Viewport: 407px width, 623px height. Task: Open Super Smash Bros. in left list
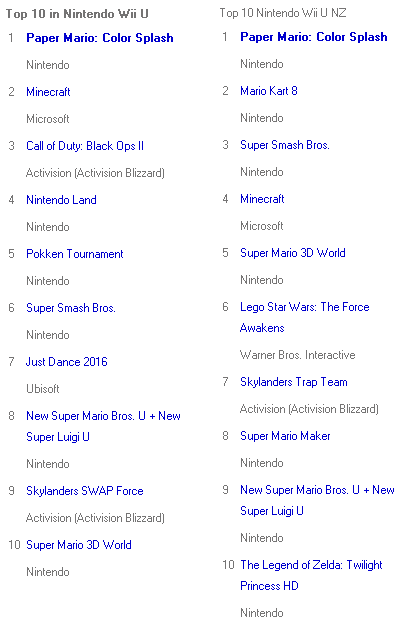point(71,308)
